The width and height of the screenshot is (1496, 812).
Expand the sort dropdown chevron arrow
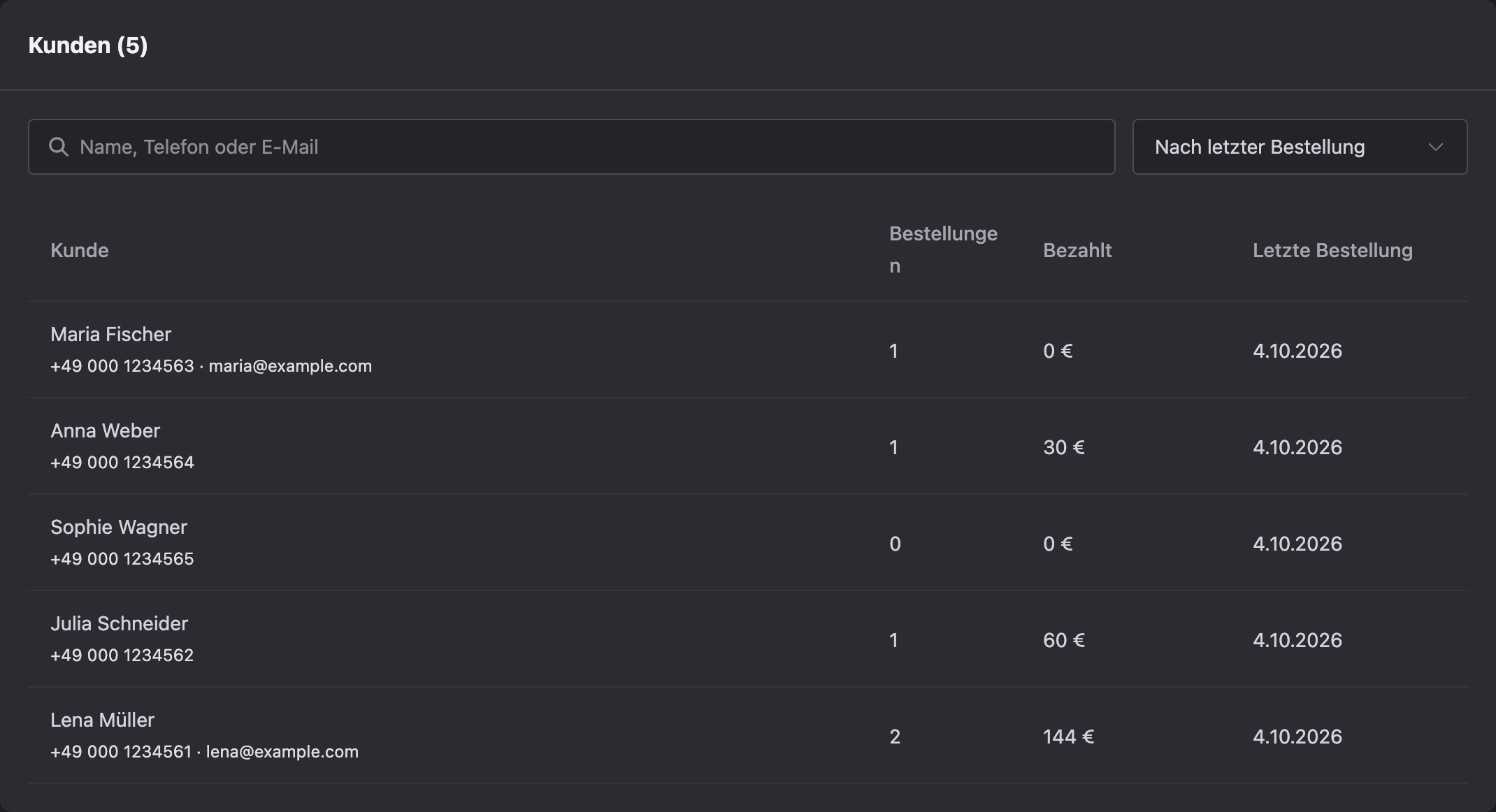point(1435,147)
